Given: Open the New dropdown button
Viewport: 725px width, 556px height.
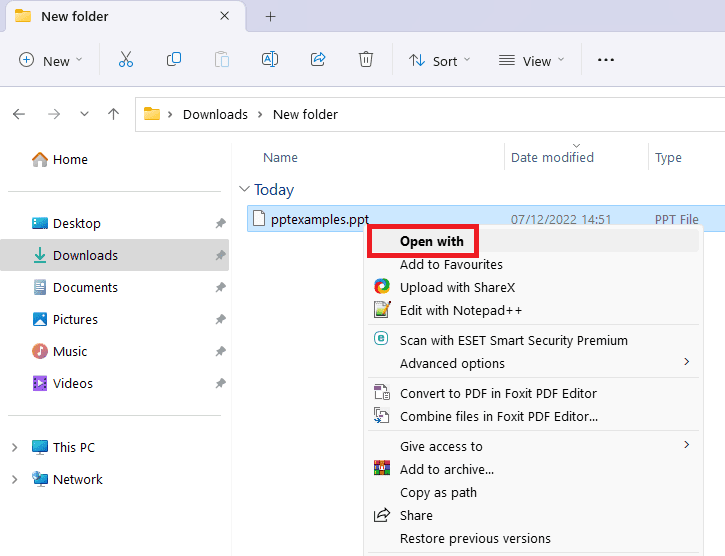Looking at the screenshot, I should (x=50, y=61).
